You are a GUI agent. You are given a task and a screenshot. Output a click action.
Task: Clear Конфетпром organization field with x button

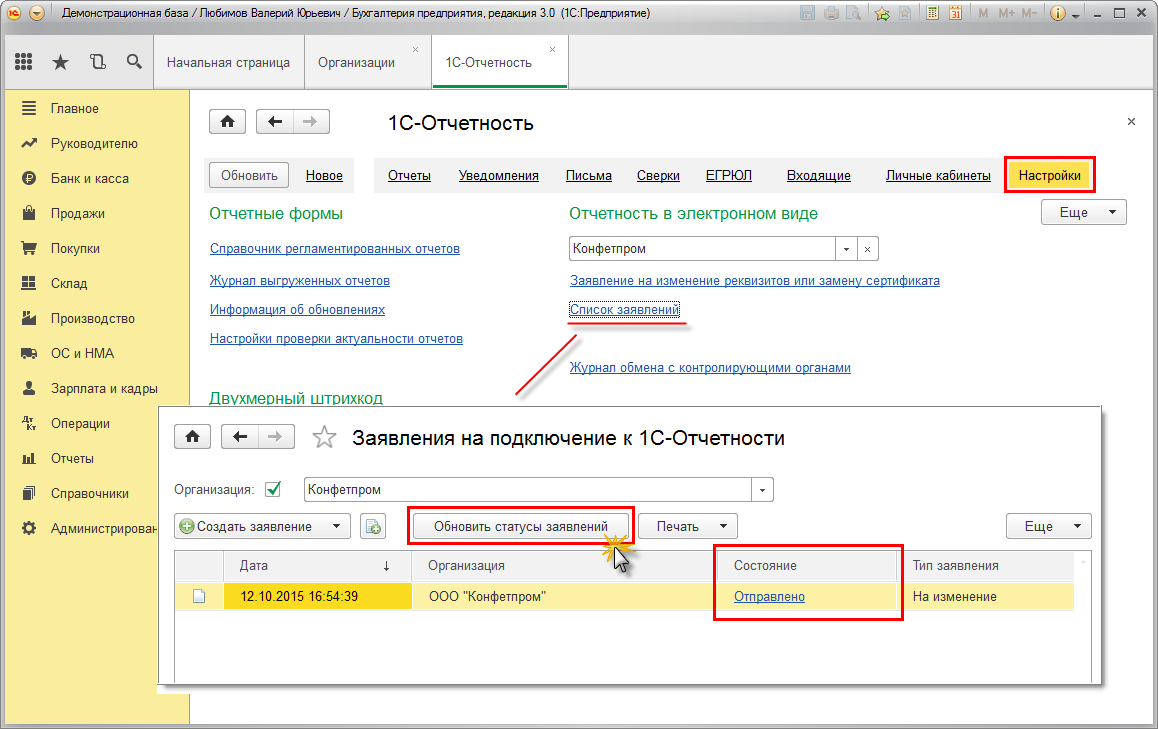(x=868, y=249)
